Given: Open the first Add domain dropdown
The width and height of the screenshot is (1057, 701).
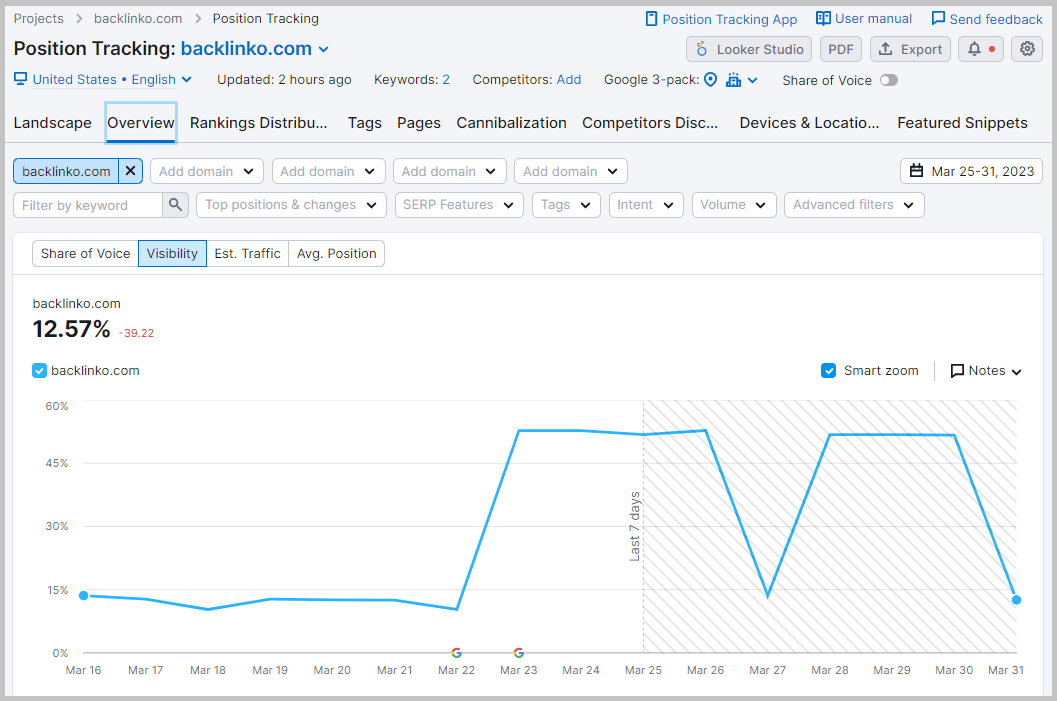Looking at the screenshot, I should click(206, 171).
